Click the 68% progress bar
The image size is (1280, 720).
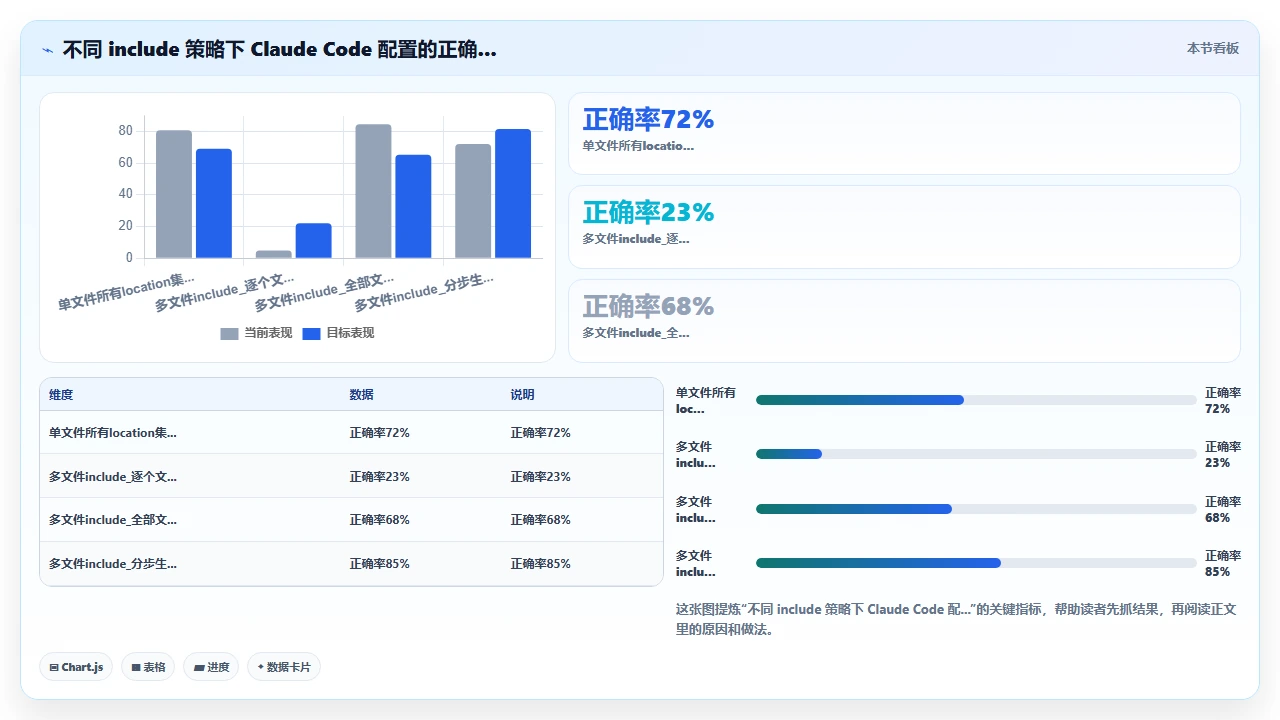pos(976,509)
